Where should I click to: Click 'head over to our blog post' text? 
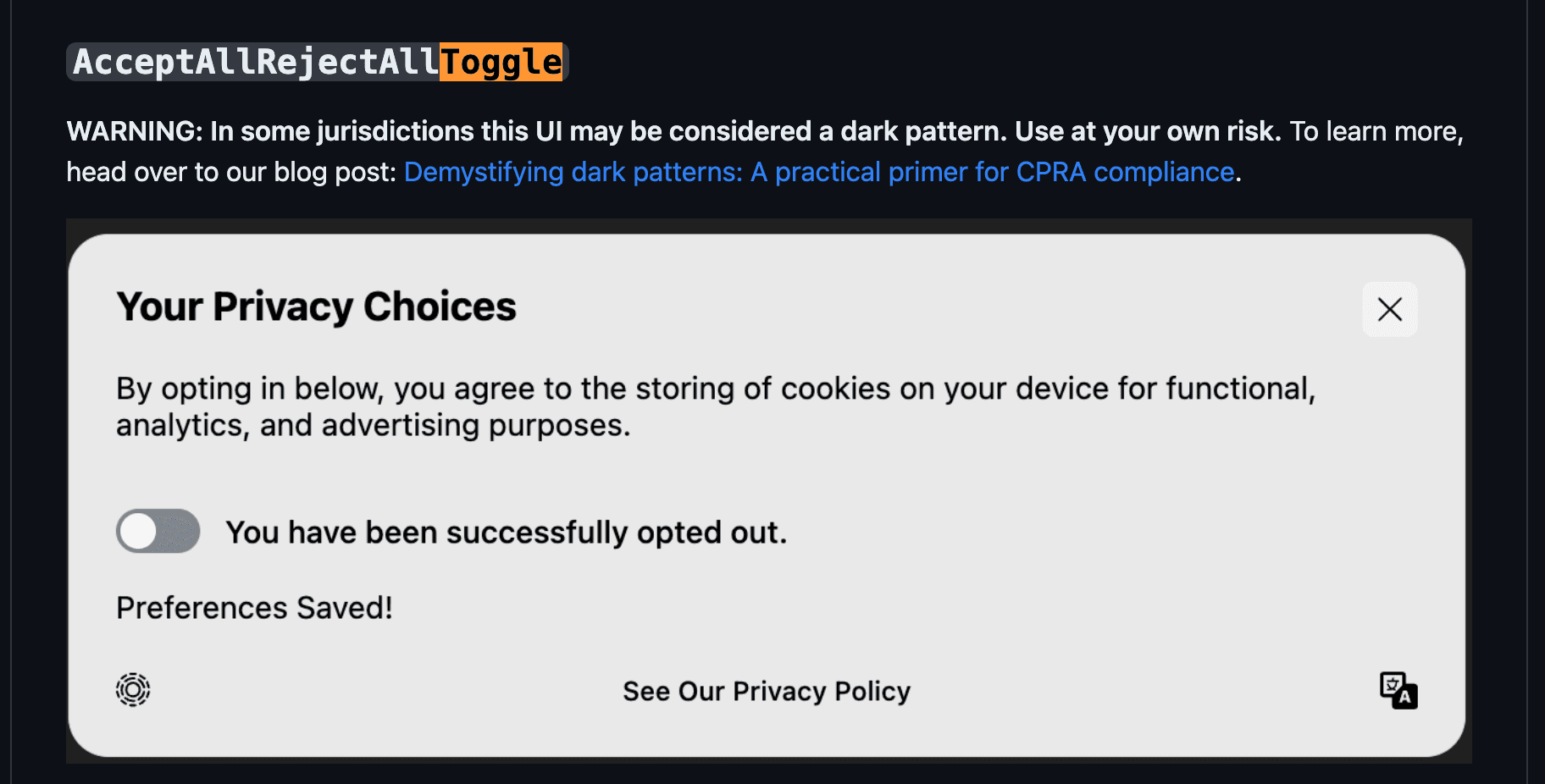point(230,172)
